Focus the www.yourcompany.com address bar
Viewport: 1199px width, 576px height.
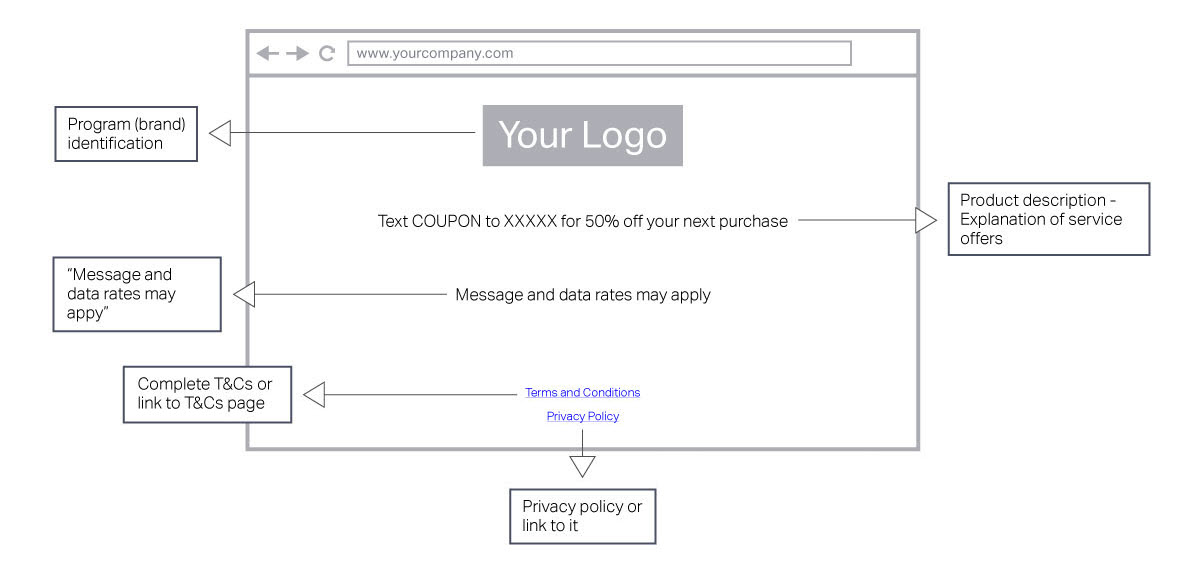pos(599,53)
